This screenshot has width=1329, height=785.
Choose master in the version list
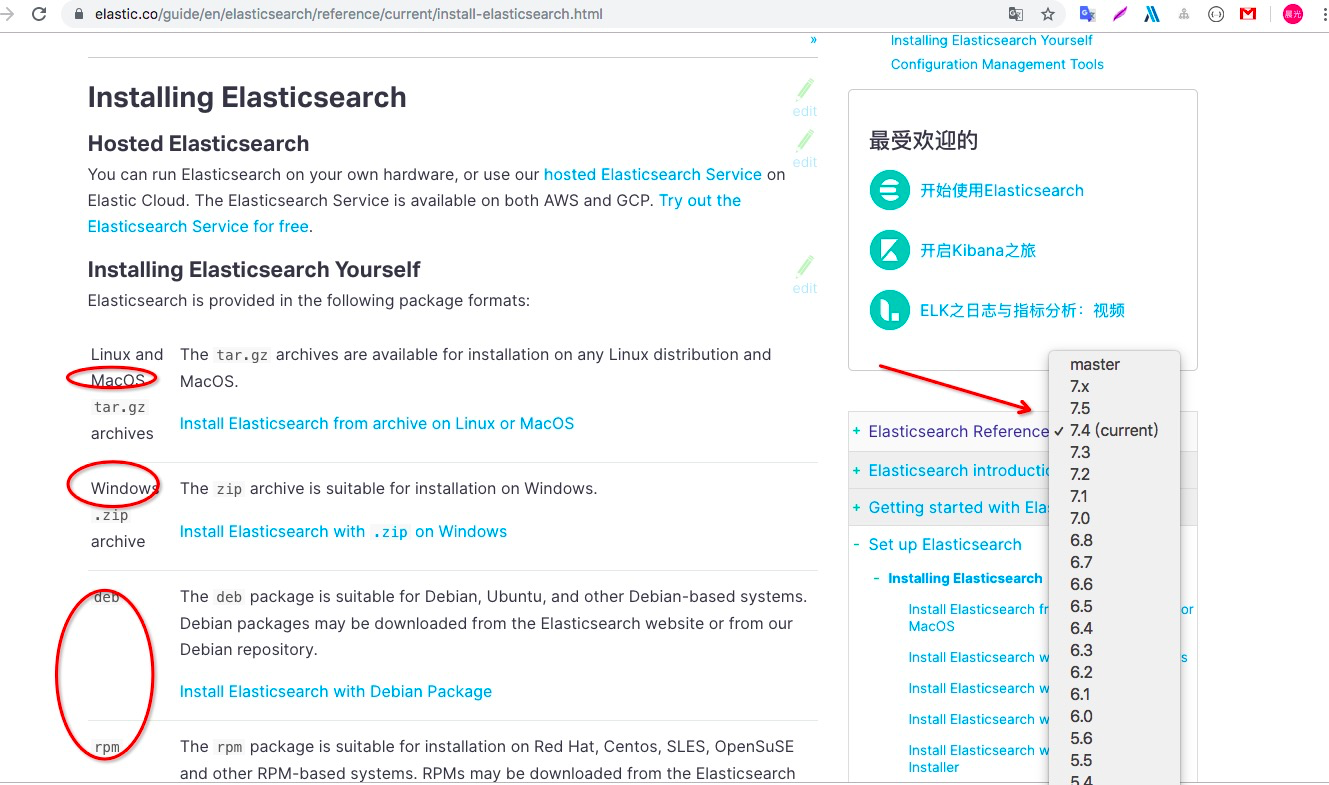(x=1093, y=364)
